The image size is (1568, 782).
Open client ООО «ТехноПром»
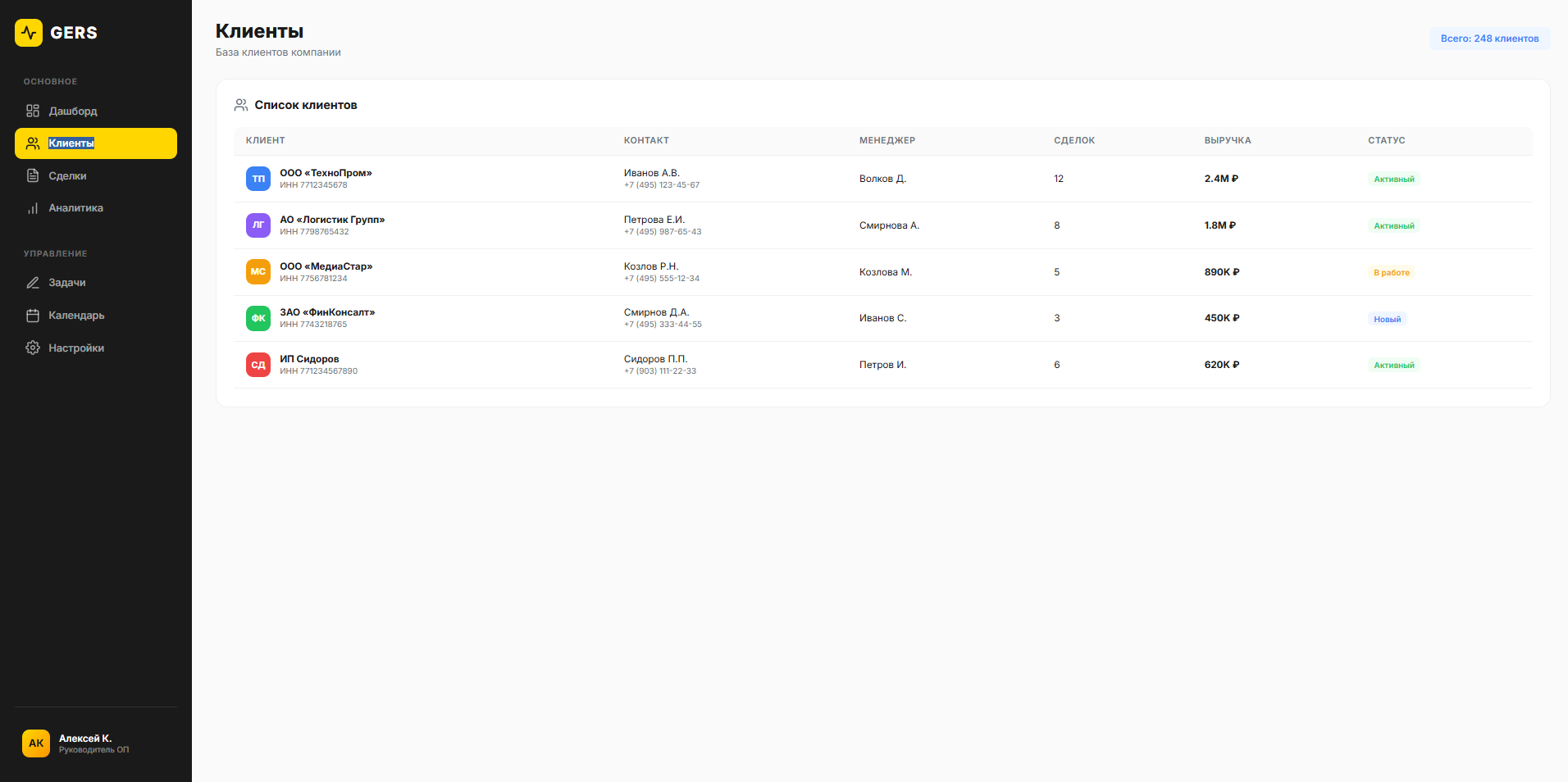(x=326, y=173)
